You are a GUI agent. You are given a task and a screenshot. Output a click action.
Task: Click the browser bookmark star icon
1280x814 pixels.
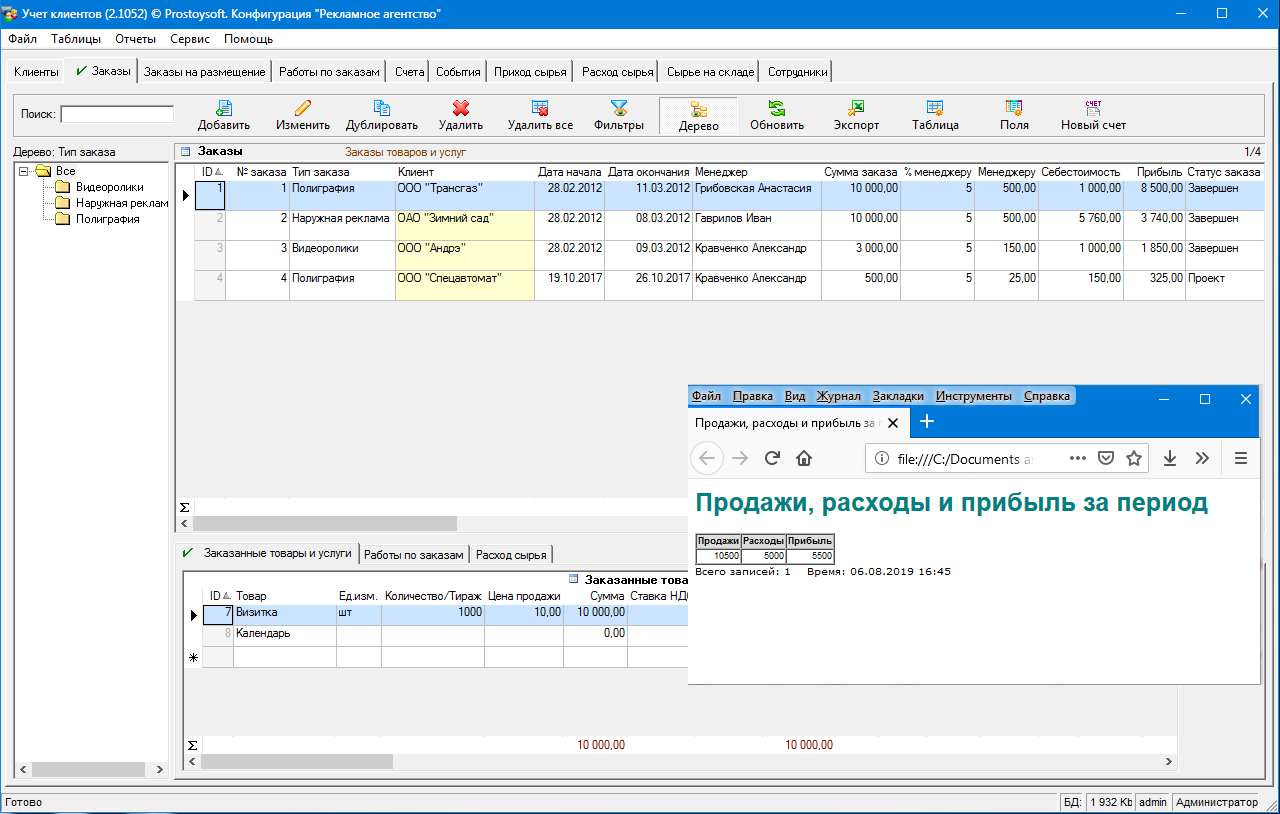(1134, 458)
